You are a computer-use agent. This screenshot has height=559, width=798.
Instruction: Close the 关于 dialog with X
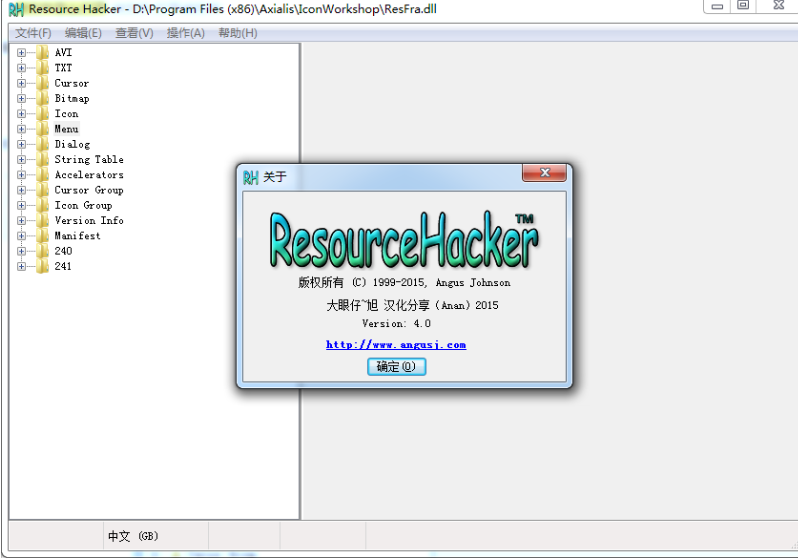[x=545, y=174]
